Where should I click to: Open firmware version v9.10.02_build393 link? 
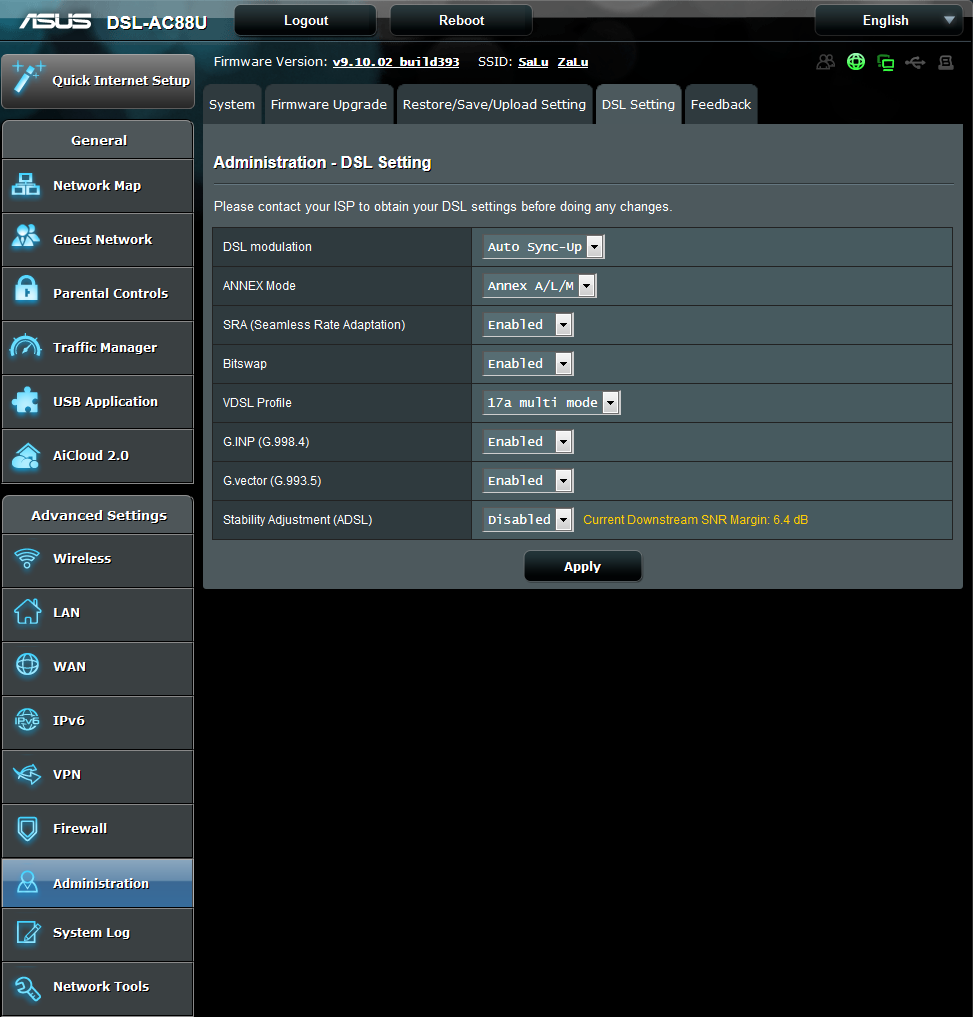[396, 62]
